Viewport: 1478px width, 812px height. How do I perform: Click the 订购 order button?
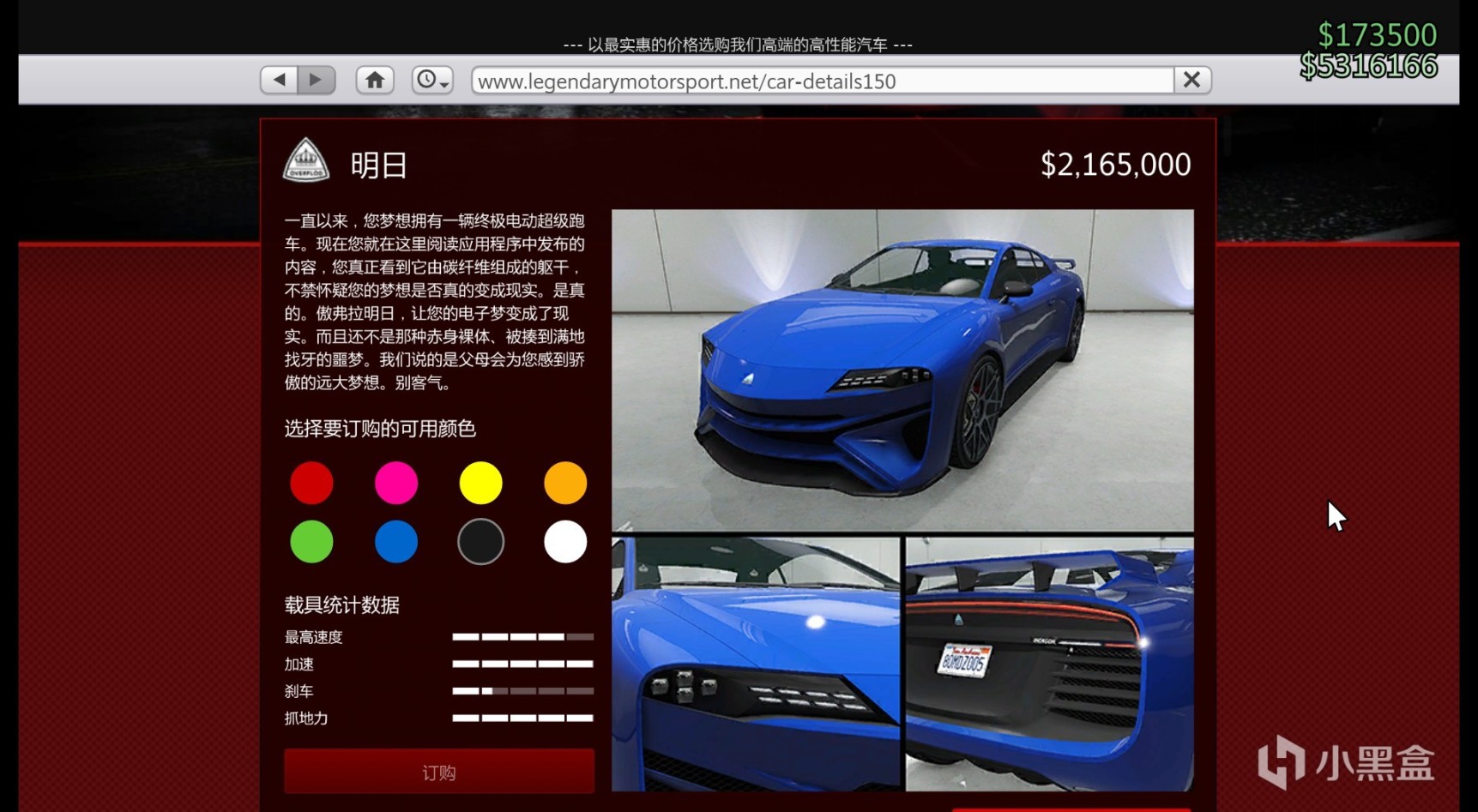[439, 772]
